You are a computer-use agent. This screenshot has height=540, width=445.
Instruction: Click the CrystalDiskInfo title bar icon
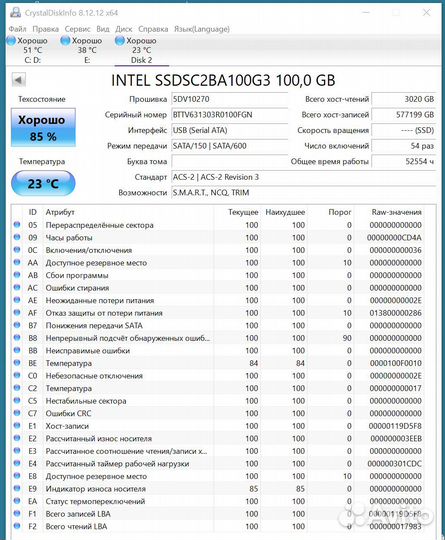15,13
